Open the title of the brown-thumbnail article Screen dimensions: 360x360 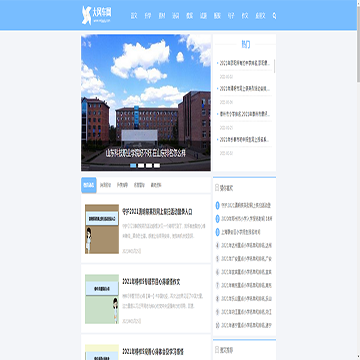[157, 212]
